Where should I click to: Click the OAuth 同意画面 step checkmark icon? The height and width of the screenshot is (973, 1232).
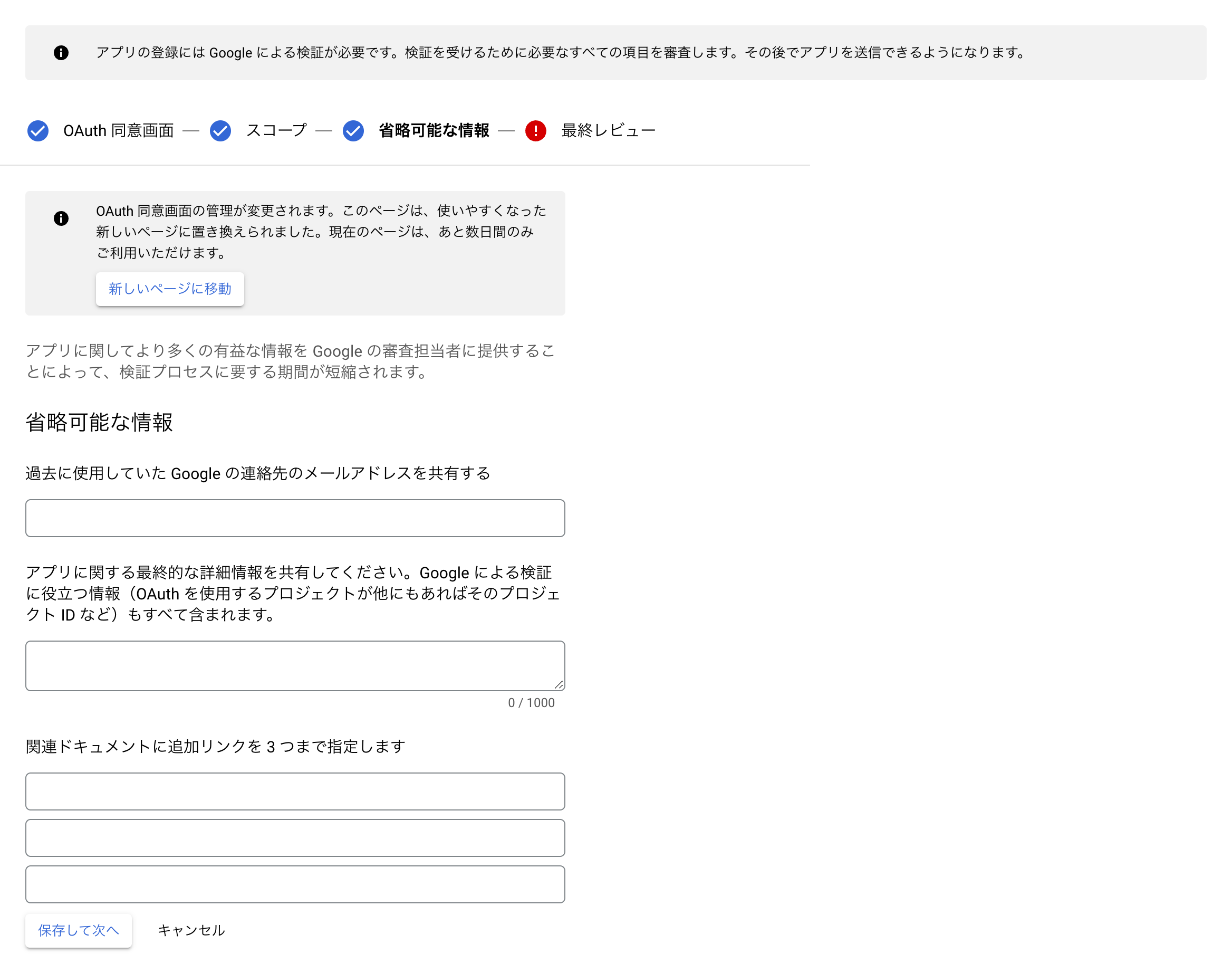point(37,130)
